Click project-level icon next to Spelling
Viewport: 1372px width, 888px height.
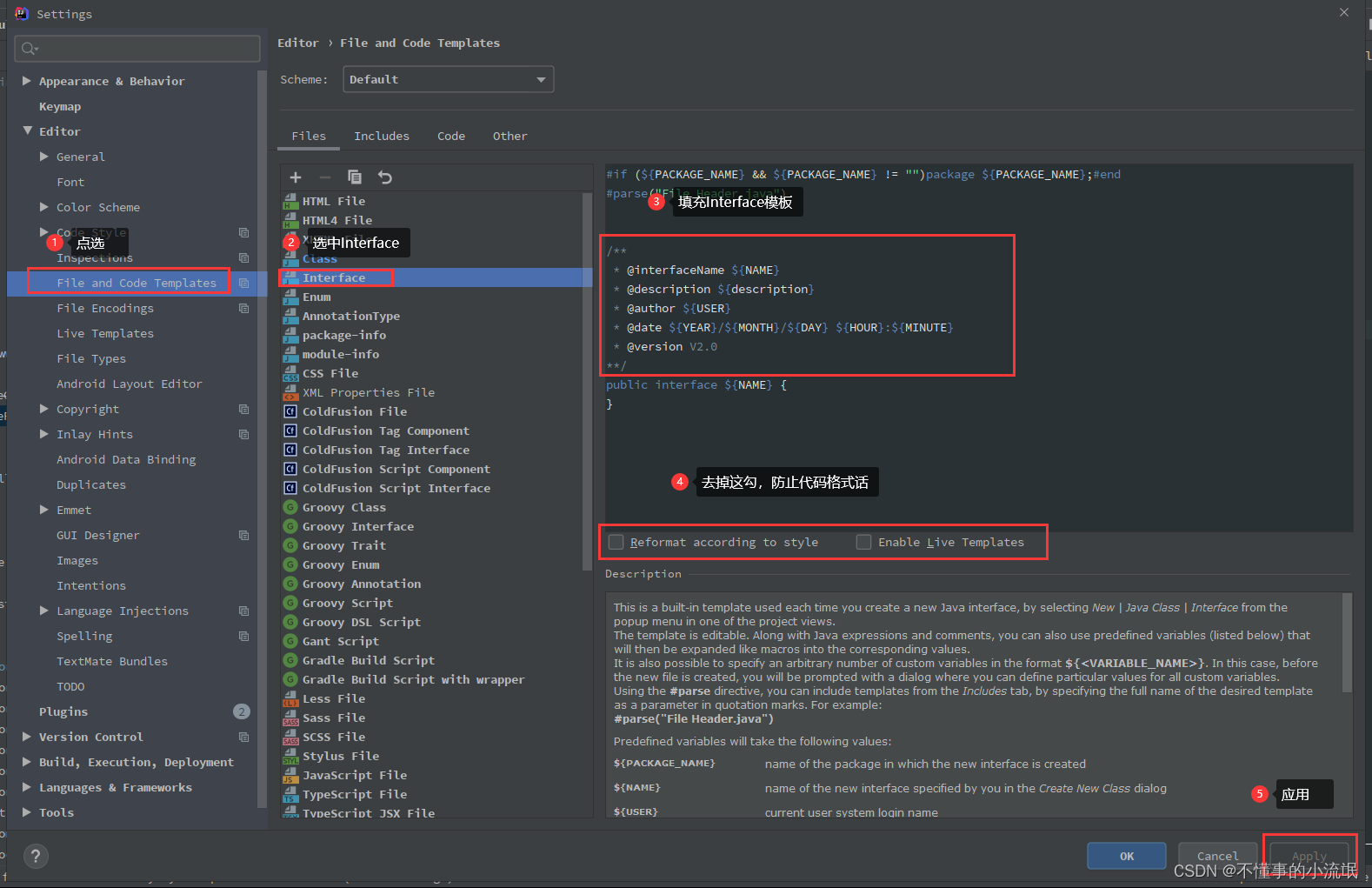244,637
